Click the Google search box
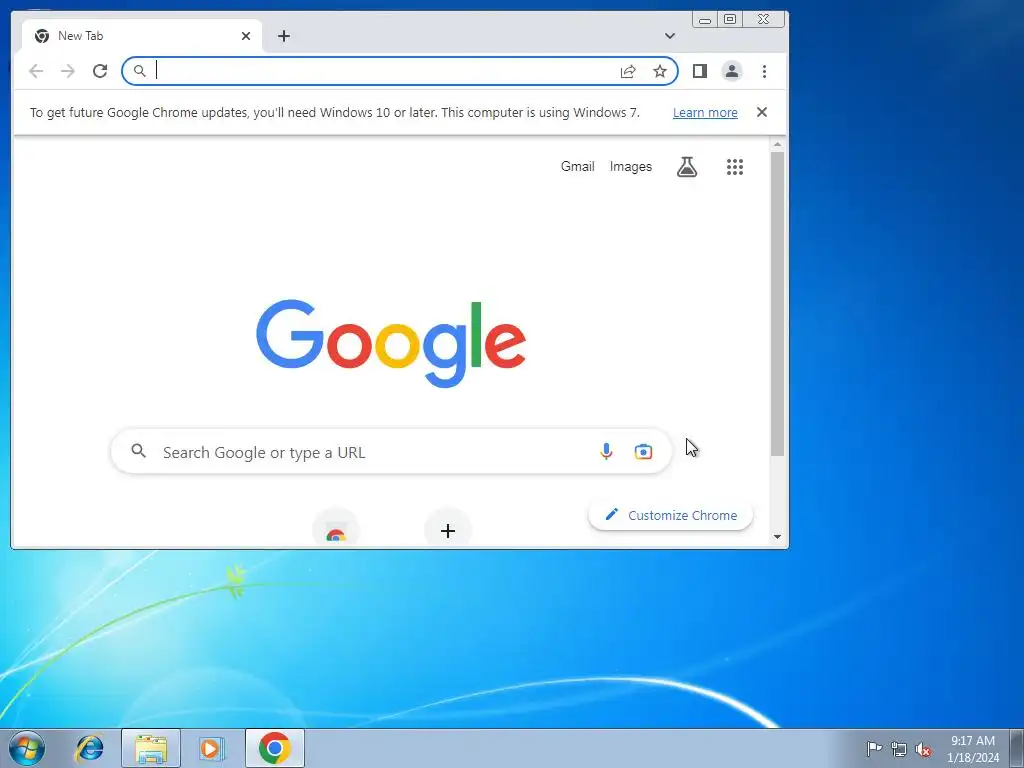 391,451
